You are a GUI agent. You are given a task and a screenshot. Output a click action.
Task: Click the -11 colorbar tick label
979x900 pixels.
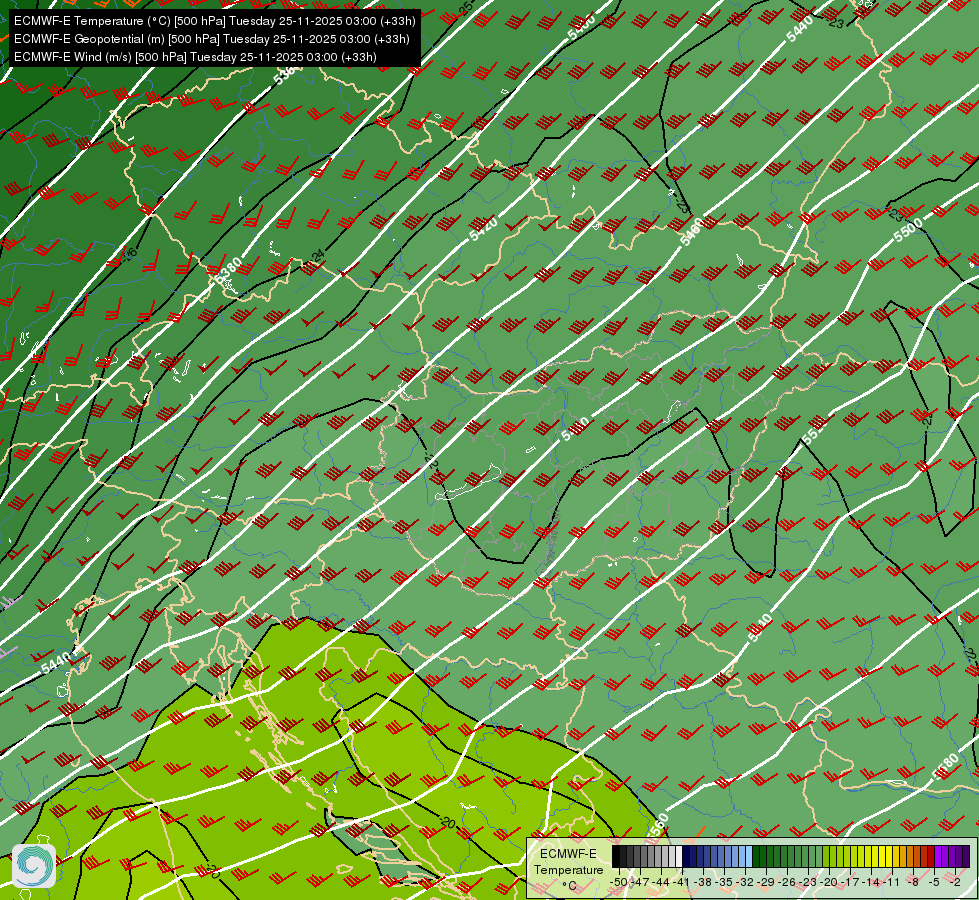pos(892,882)
